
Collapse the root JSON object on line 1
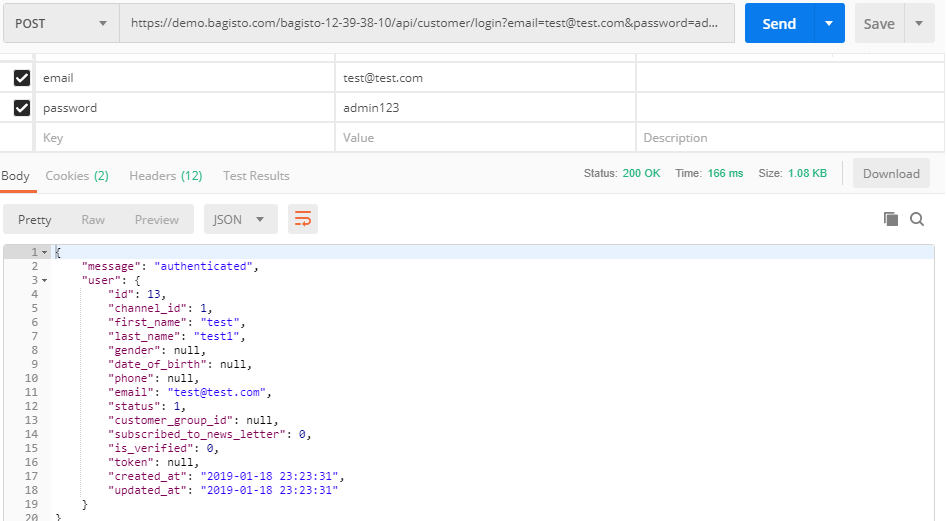44,252
